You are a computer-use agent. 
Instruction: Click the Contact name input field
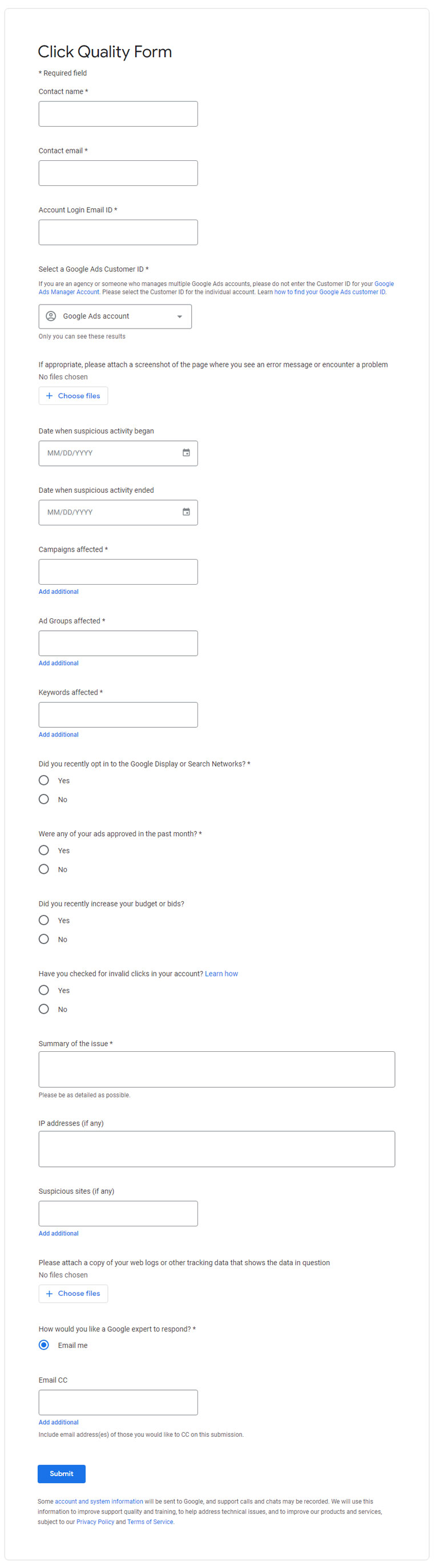[x=118, y=113]
